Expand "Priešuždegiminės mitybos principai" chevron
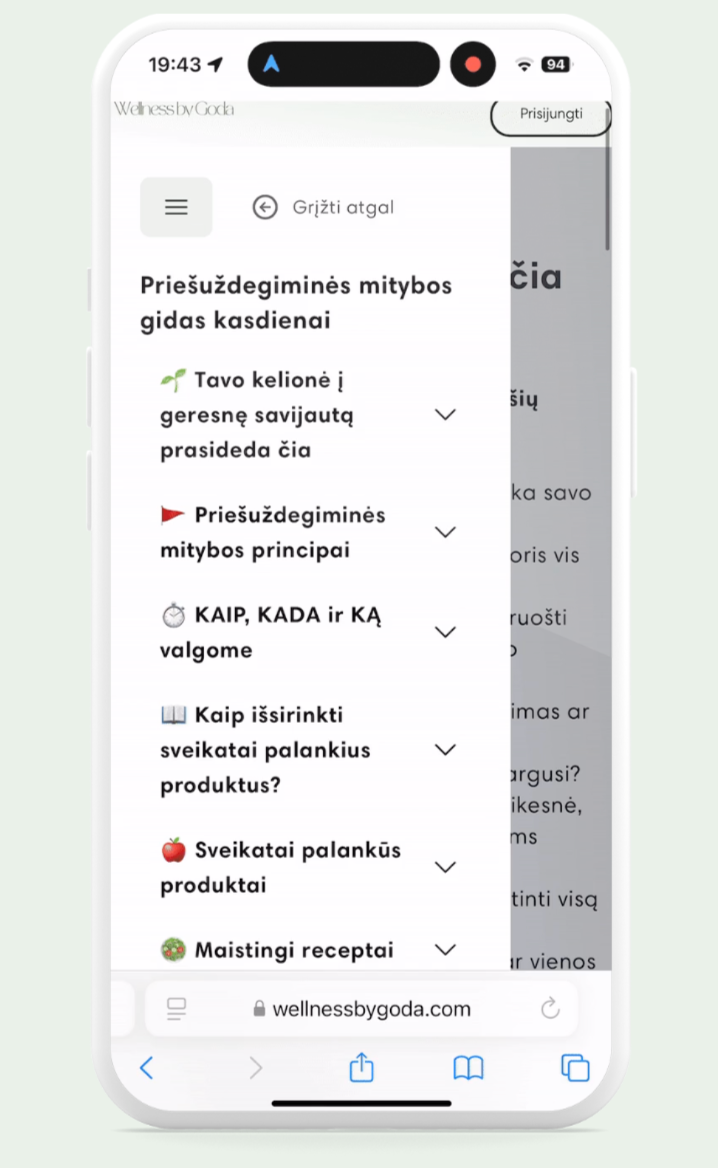The image size is (718, 1168). tap(446, 532)
